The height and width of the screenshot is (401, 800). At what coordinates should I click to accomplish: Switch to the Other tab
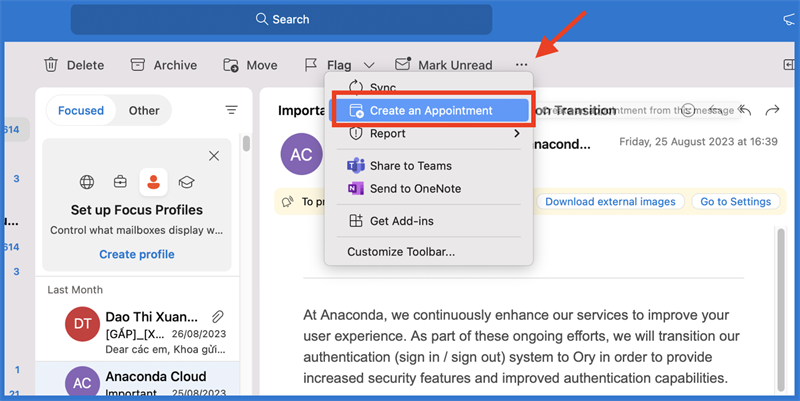pyautogui.click(x=144, y=110)
